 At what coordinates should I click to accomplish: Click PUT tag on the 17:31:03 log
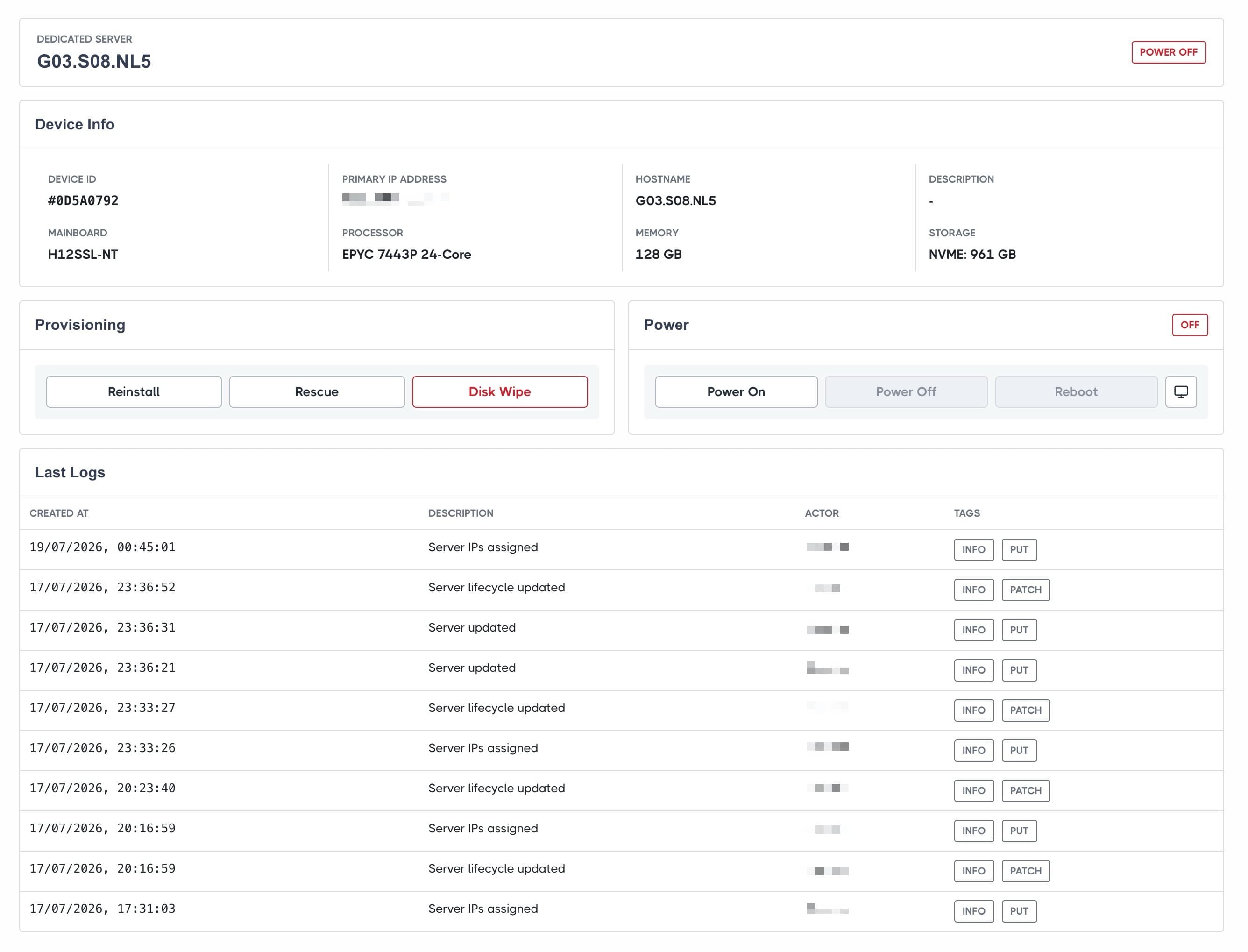point(1019,912)
